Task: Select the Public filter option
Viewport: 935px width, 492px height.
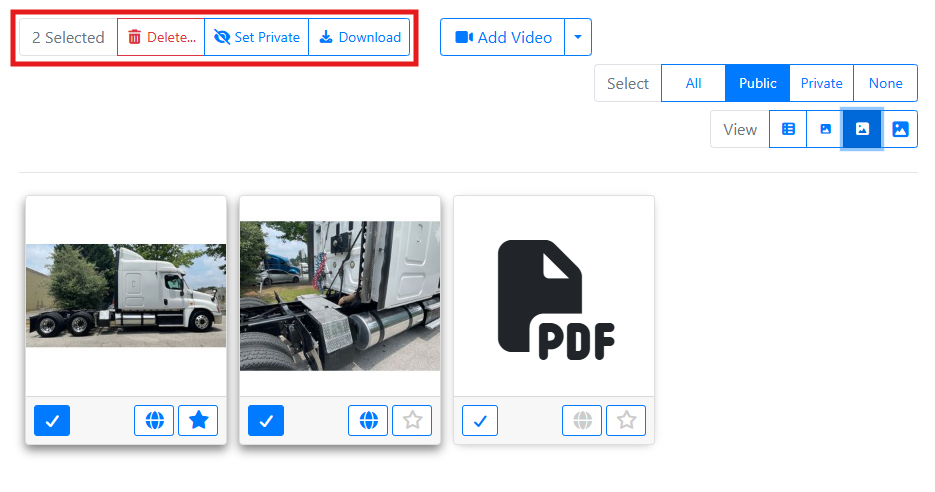Action: pos(757,83)
